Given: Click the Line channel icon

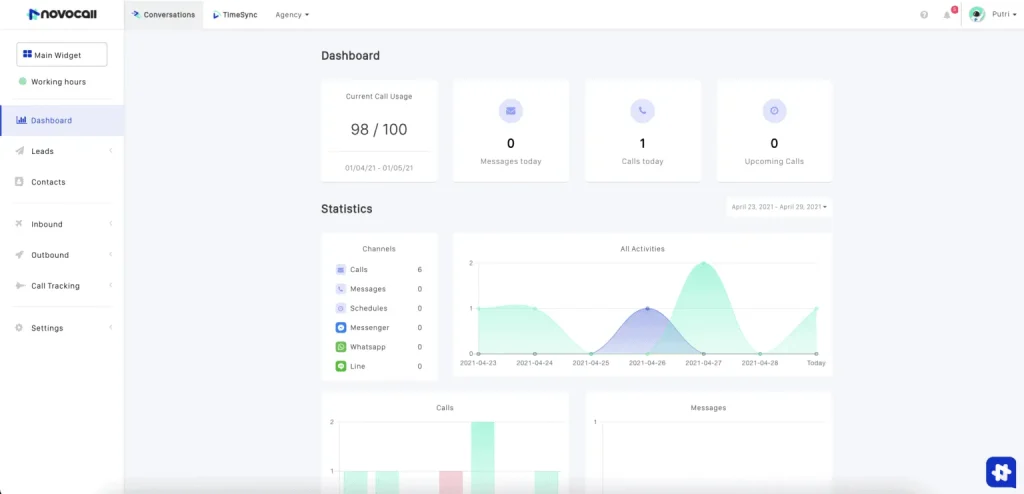Looking at the screenshot, I should pos(341,367).
